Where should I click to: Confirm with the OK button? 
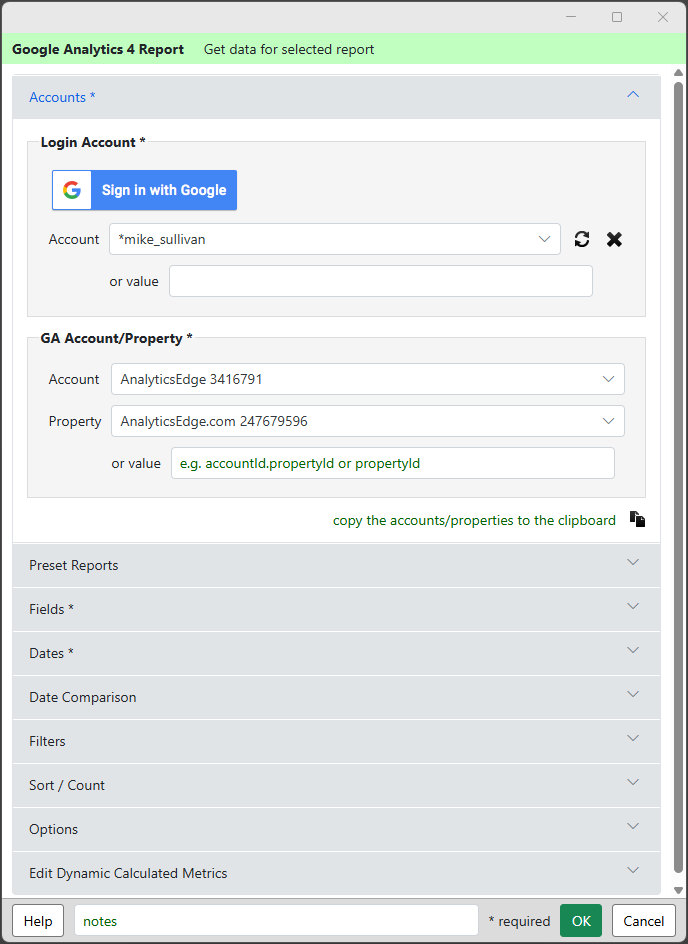[x=581, y=921]
